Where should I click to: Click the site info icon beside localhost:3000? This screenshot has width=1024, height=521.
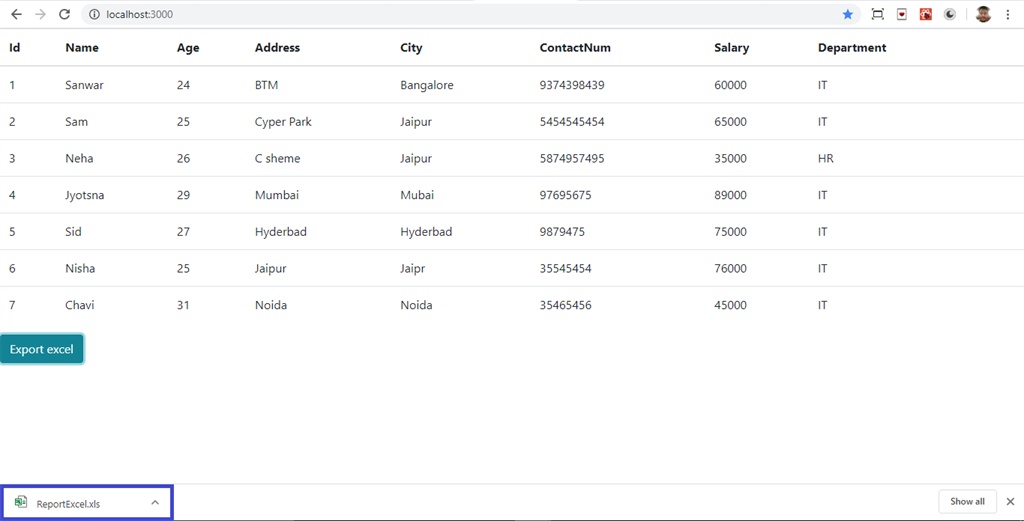pyautogui.click(x=94, y=14)
